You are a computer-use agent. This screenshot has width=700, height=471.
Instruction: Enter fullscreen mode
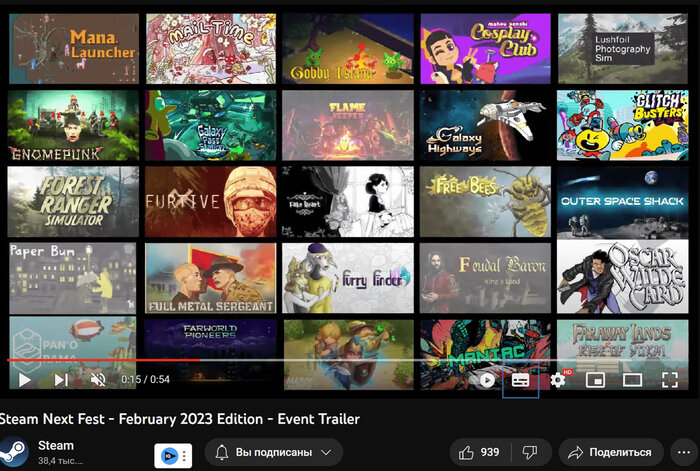(670, 380)
